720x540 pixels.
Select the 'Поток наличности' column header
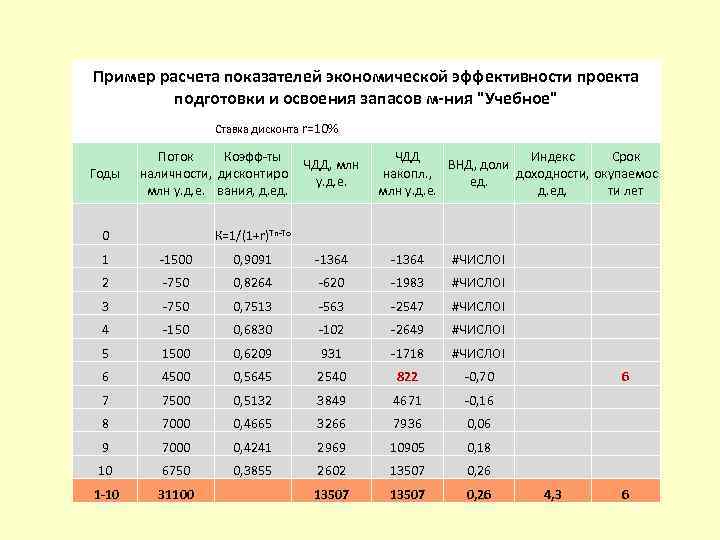point(176,174)
